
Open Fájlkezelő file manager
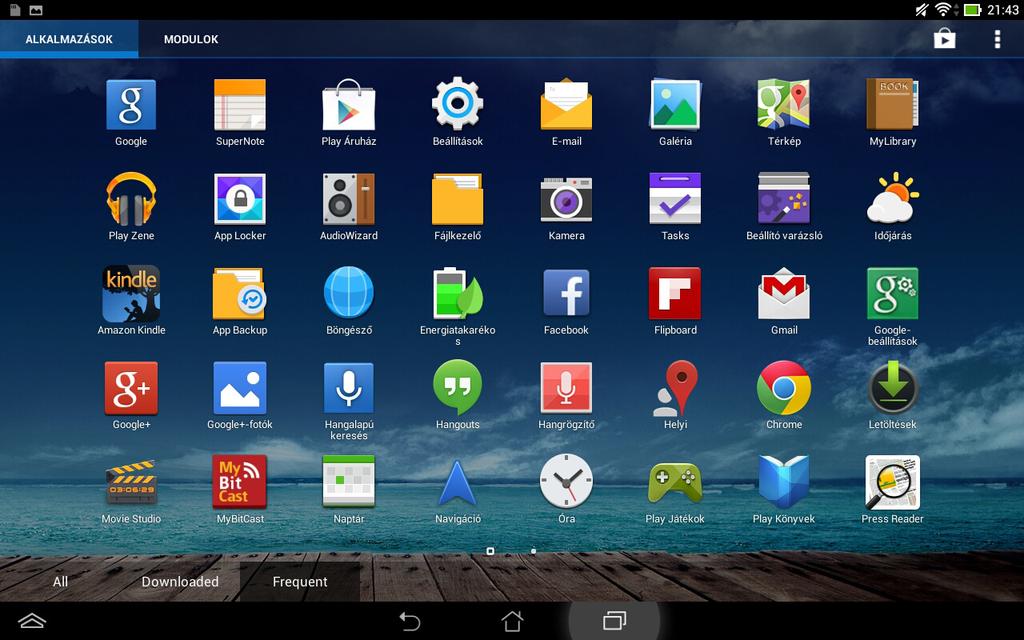click(457, 199)
